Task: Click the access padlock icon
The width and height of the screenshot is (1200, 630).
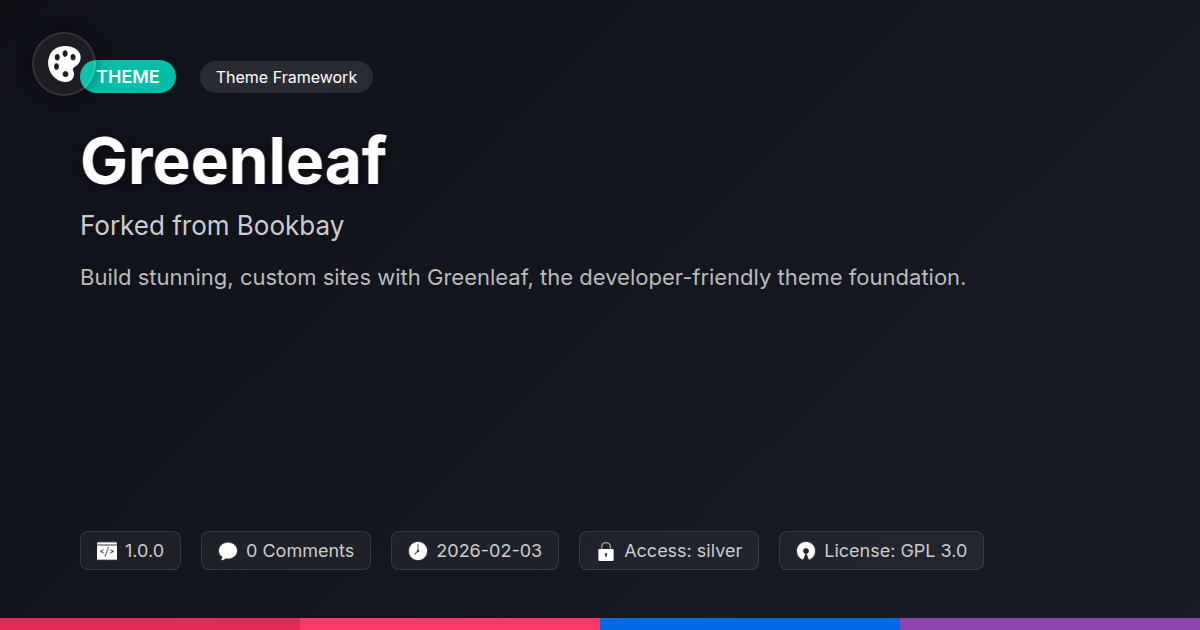Action: pyautogui.click(x=605, y=551)
